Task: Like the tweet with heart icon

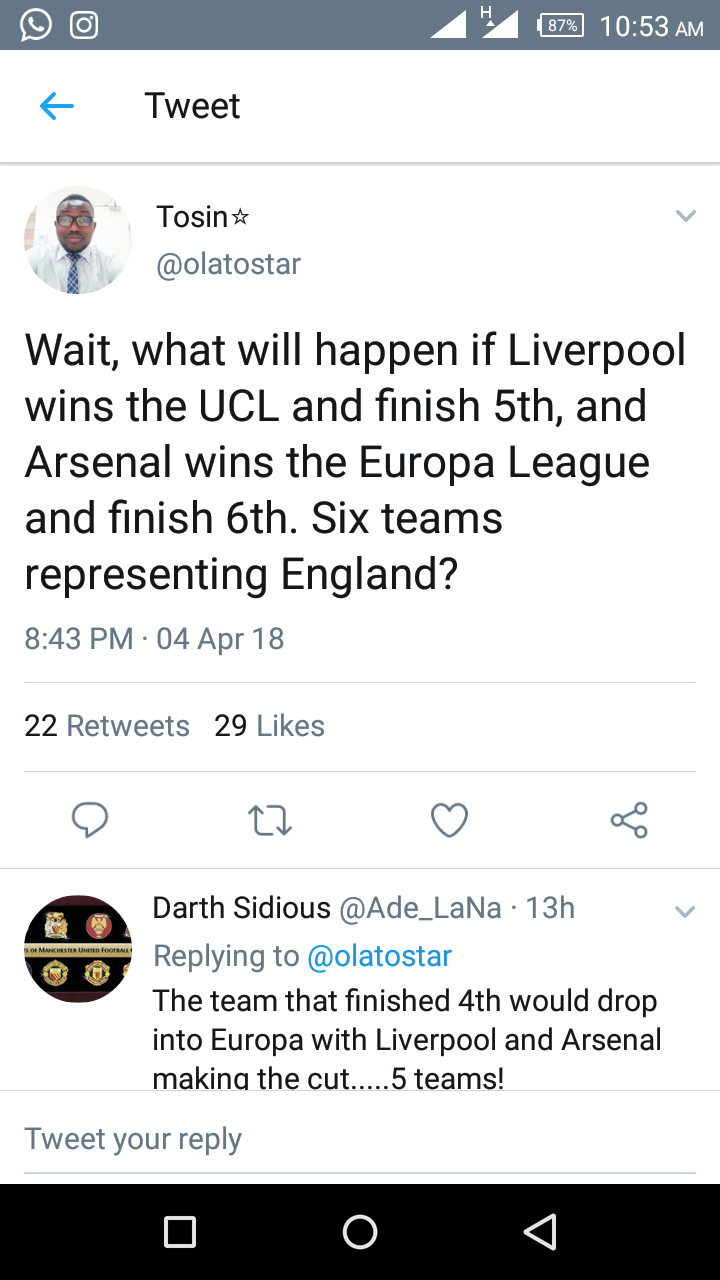Action: 449,820
